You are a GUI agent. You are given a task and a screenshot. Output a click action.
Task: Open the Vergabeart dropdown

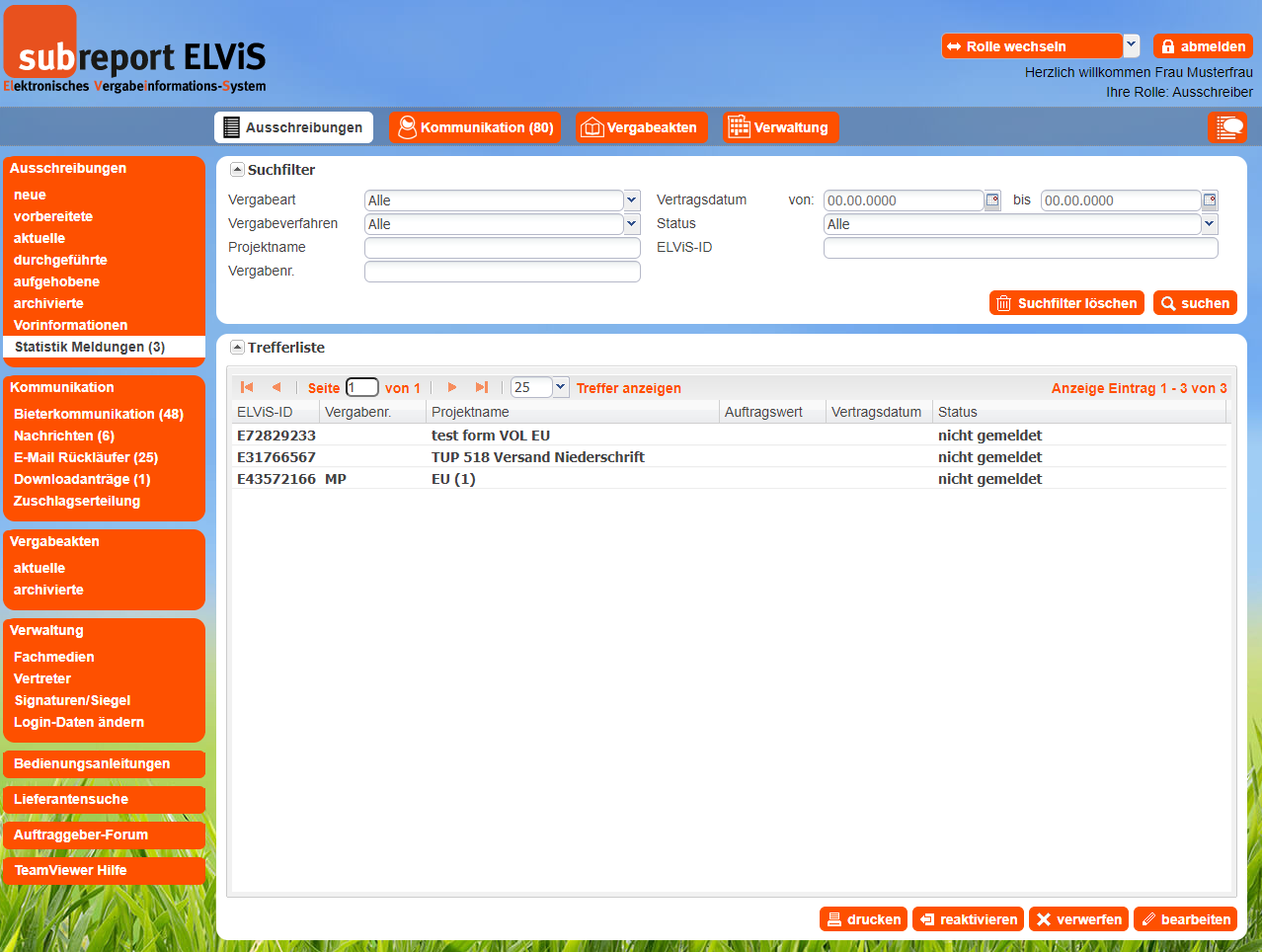[632, 200]
